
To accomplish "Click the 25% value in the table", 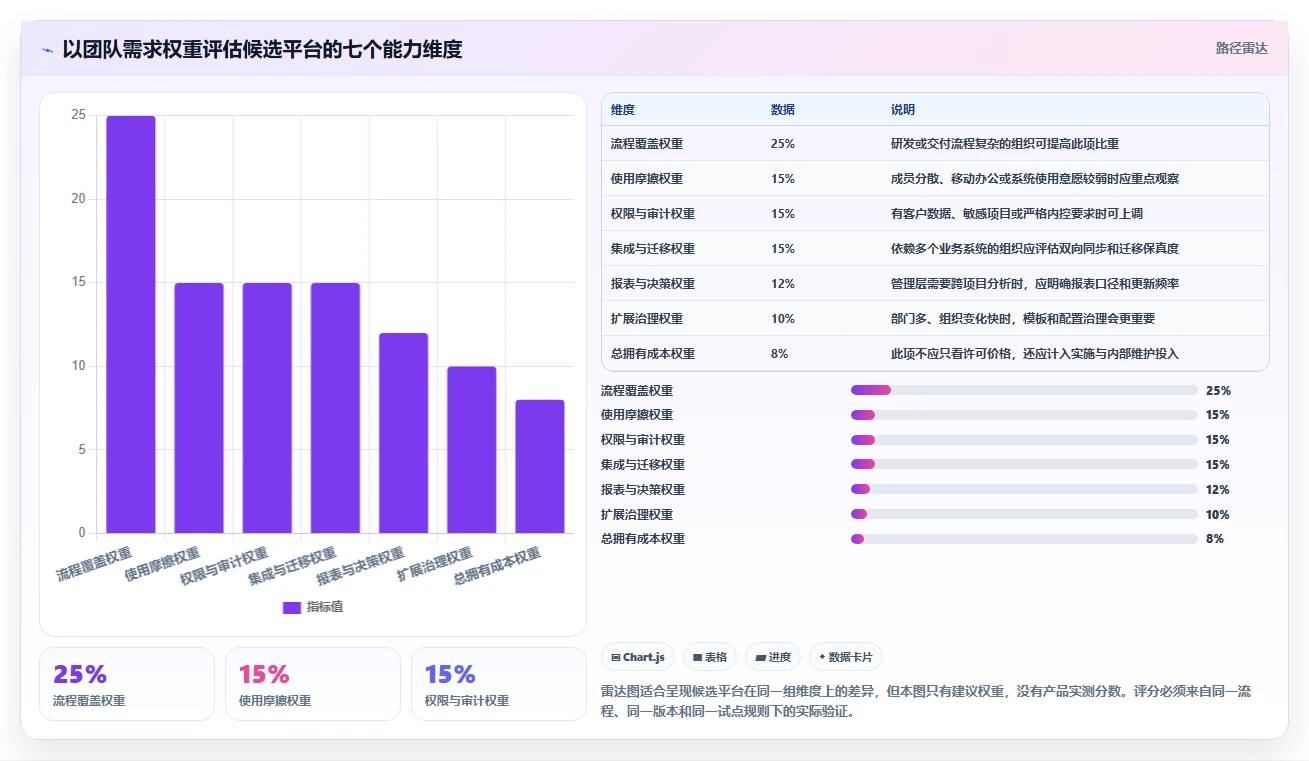I will click(x=783, y=144).
